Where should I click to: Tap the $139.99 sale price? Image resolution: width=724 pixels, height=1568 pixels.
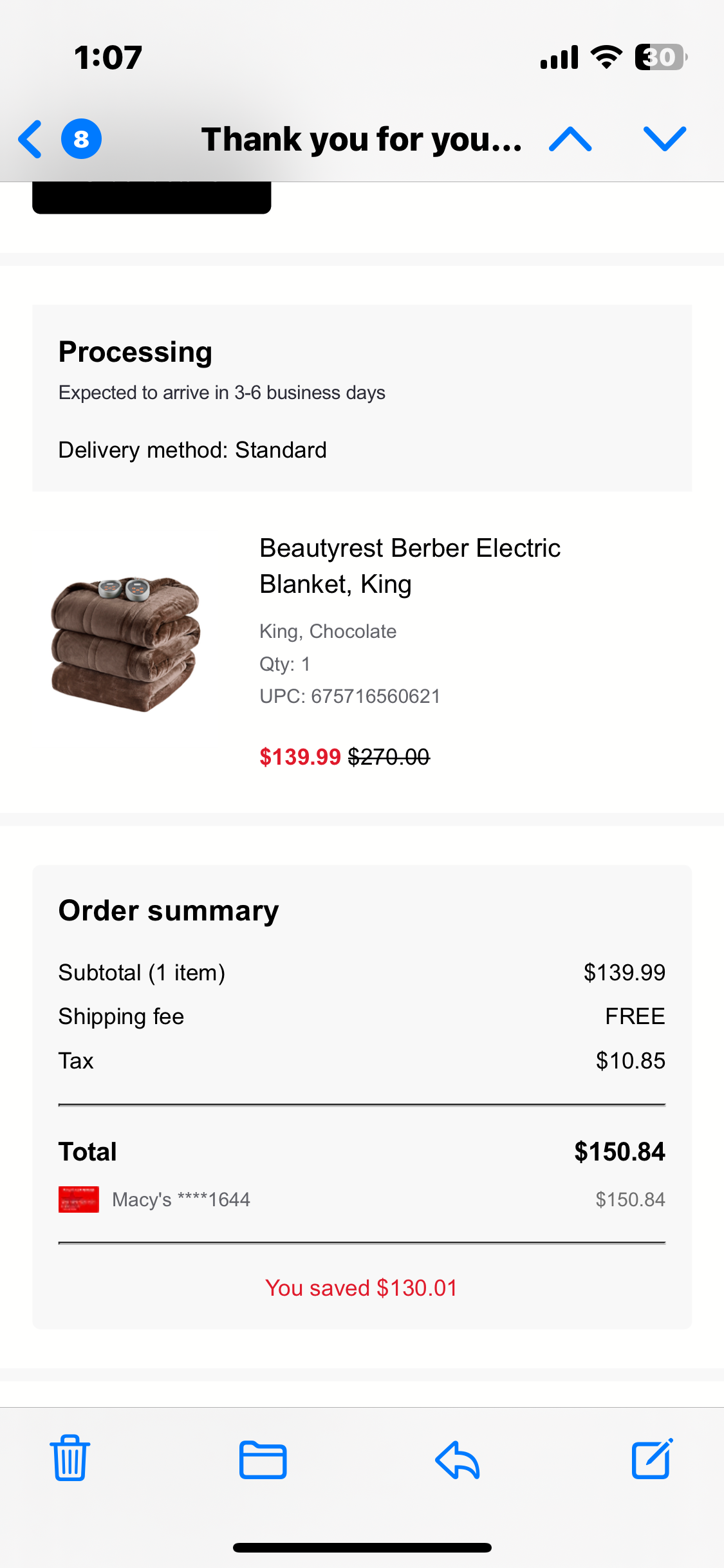point(300,757)
